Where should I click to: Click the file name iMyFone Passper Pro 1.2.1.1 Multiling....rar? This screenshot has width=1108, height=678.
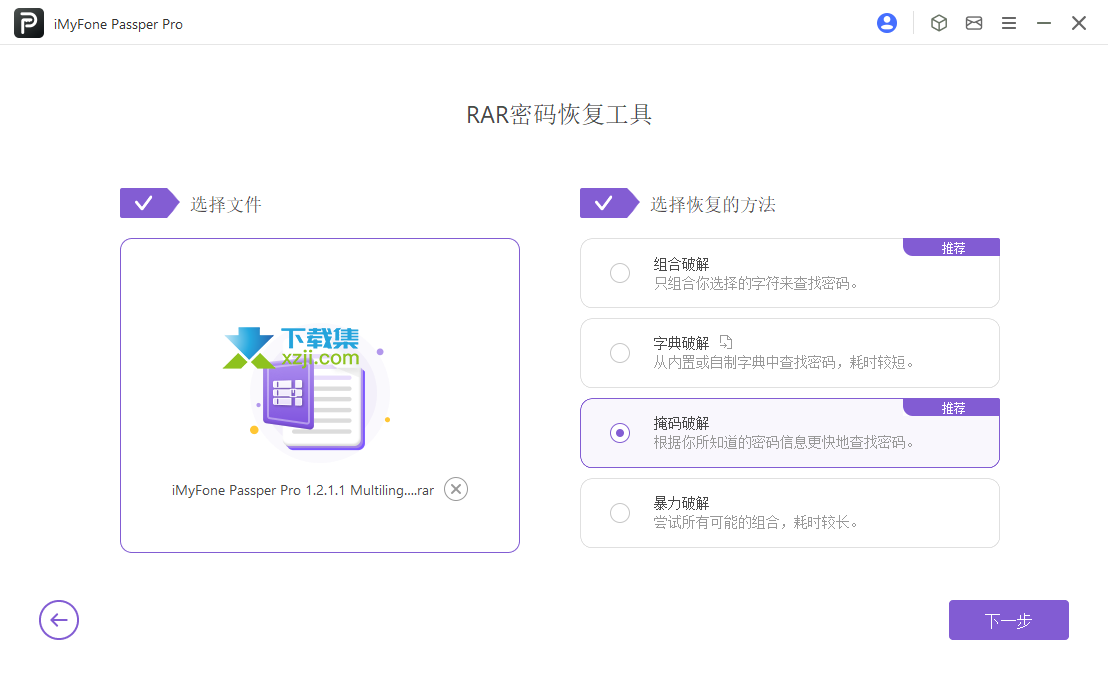click(x=302, y=490)
